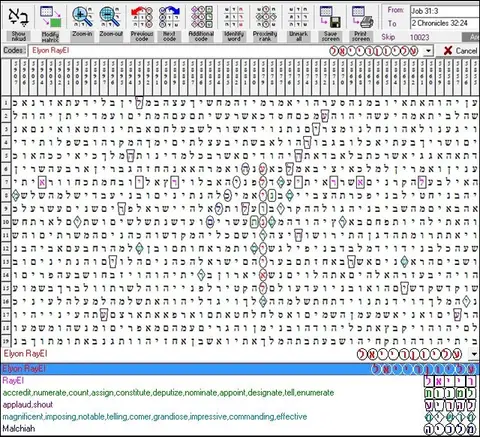The width and height of the screenshot is (480, 437).
Task: Click the Print screen icon
Action: pyautogui.click(x=362, y=17)
